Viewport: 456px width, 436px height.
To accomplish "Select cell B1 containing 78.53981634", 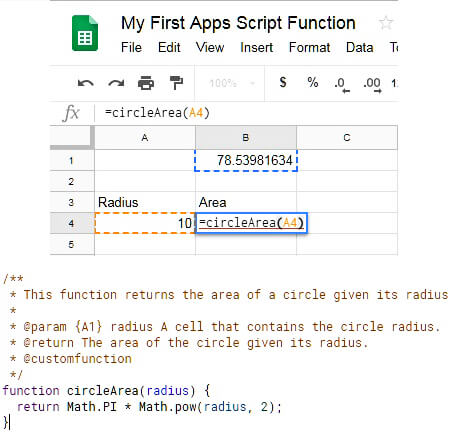I will 246,160.
